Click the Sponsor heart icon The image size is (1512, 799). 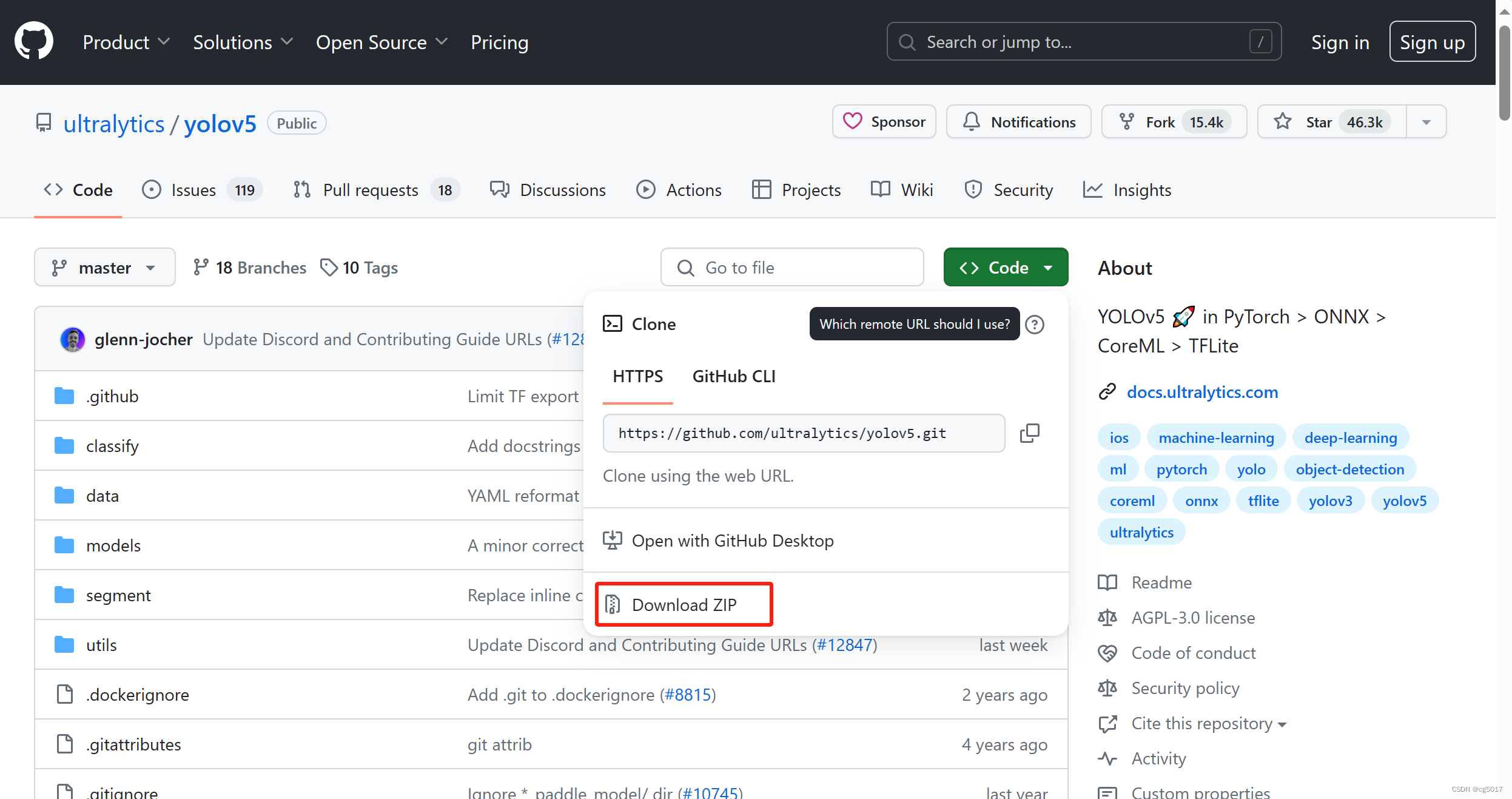coord(852,121)
